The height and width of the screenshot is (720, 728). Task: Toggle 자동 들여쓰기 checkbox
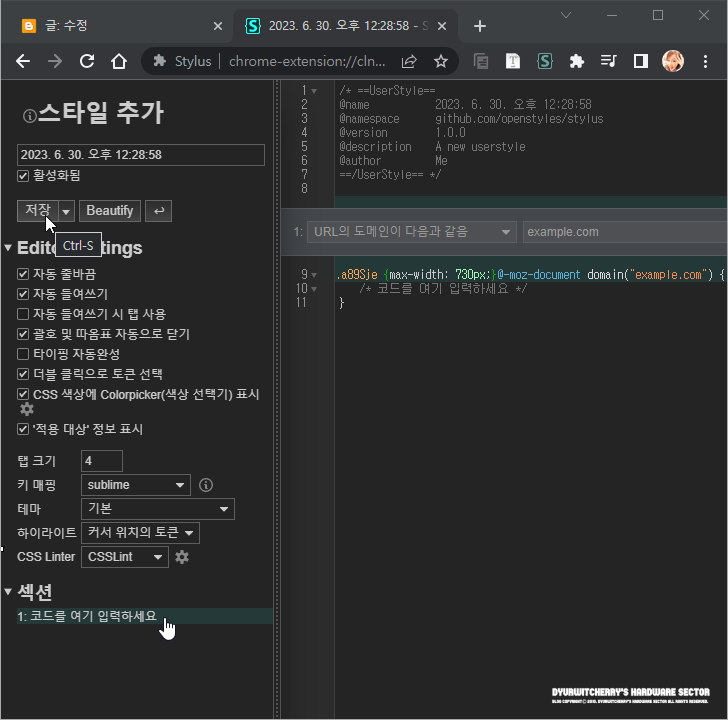point(23,294)
